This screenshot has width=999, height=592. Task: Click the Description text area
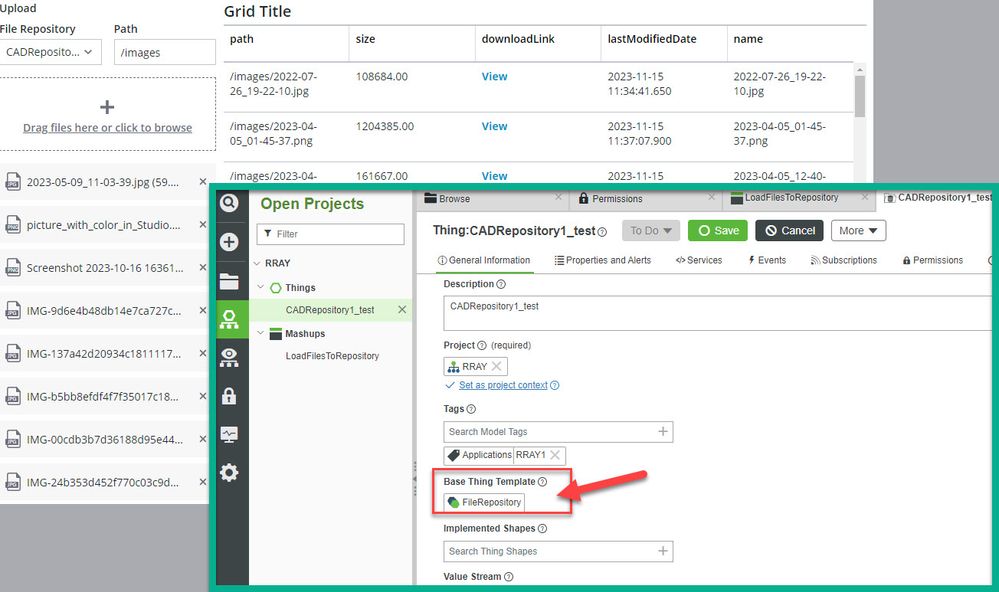tap(718, 313)
